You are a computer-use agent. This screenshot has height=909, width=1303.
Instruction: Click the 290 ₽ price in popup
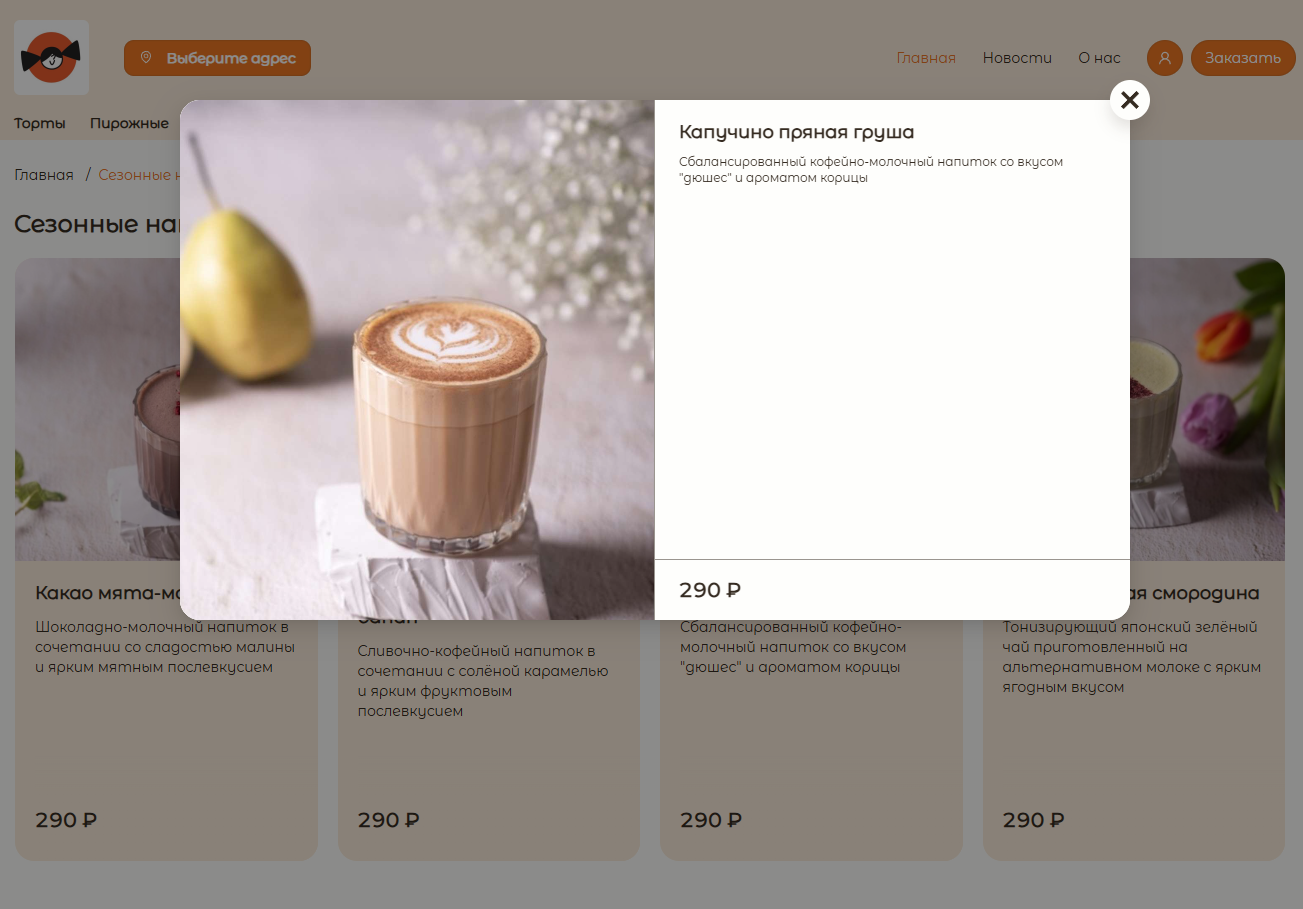click(710, 590)
